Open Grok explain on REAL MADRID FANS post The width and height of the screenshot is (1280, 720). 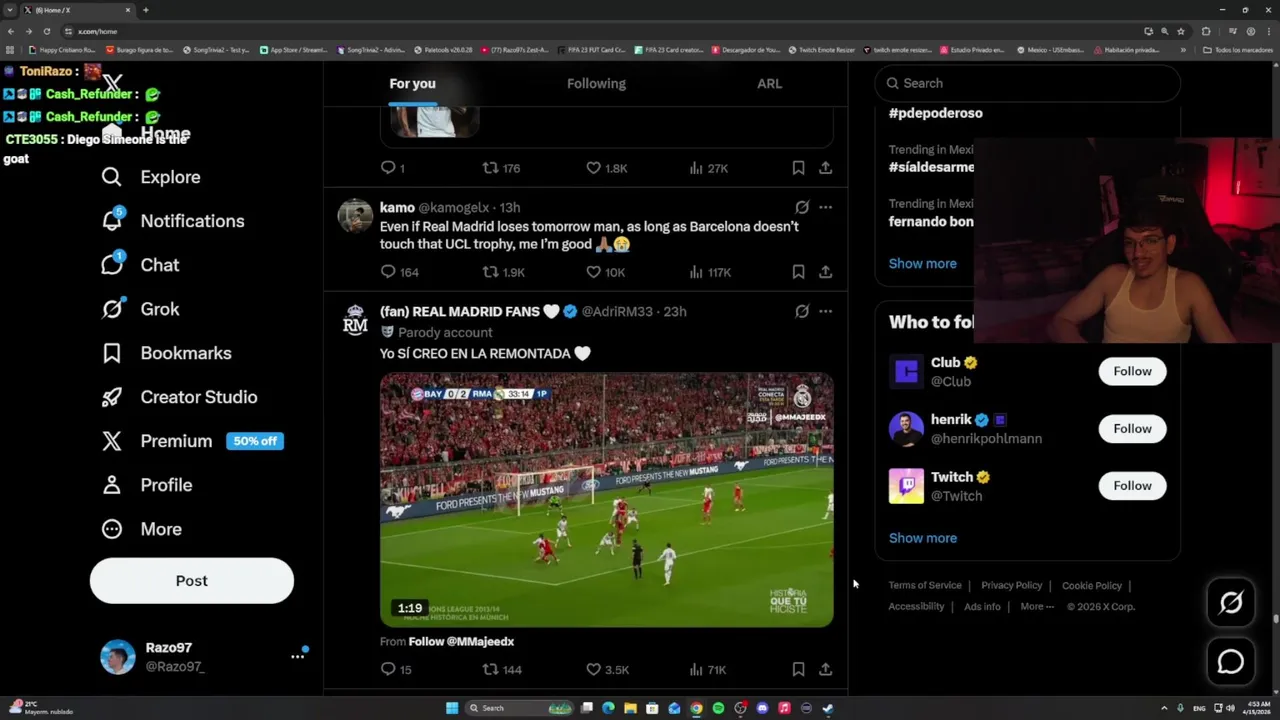(x=802, y=311)
